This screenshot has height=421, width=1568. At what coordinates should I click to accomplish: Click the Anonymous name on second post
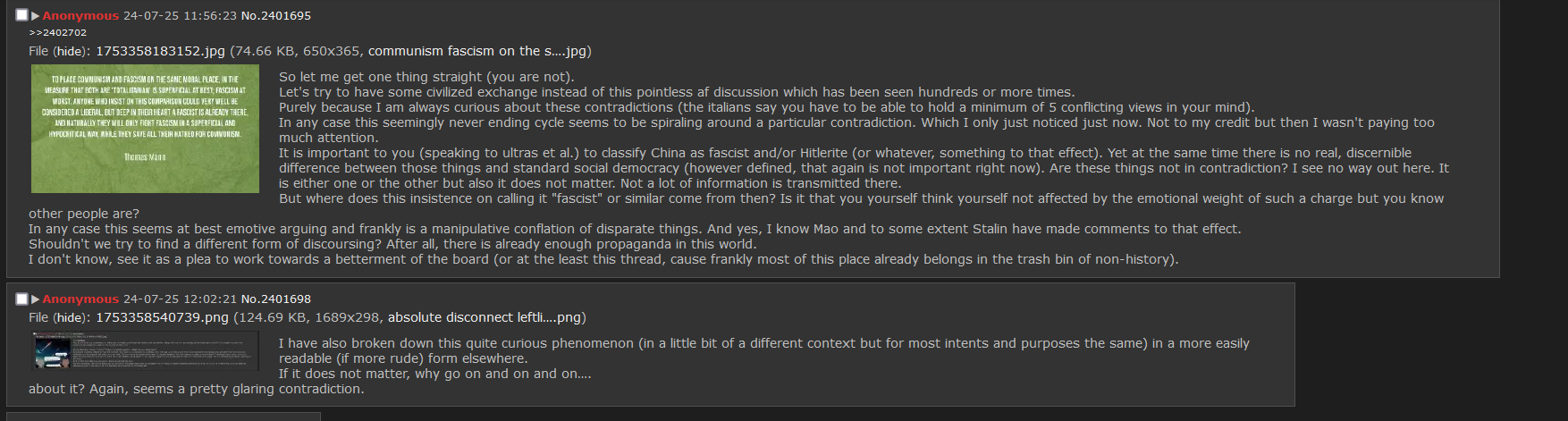tap(80, 299)
